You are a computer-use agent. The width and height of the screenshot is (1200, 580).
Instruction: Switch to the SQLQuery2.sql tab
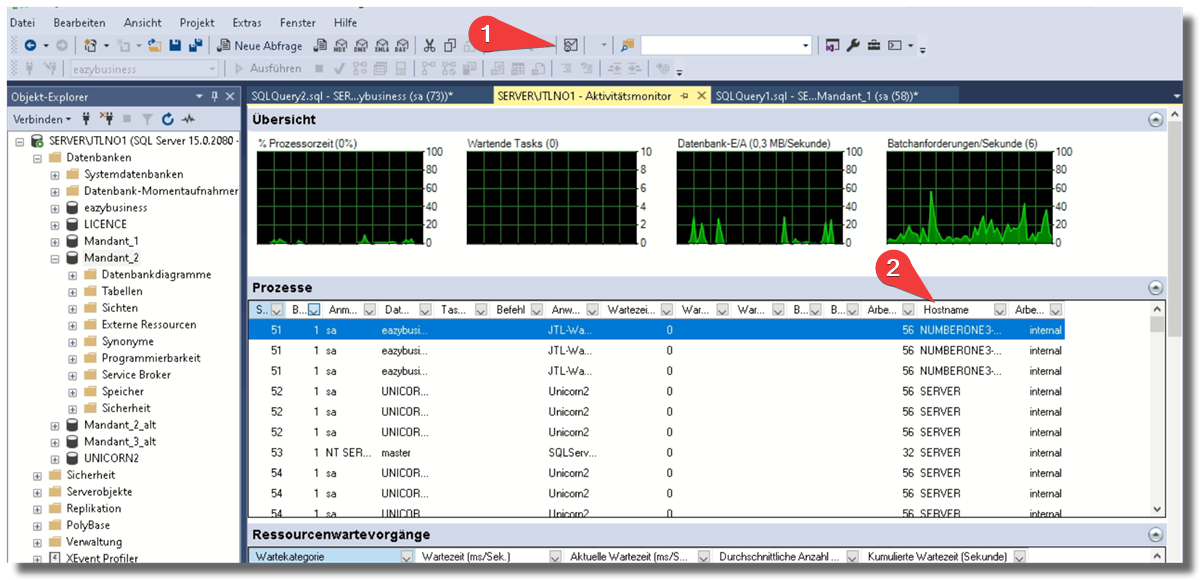pos(351,96)
